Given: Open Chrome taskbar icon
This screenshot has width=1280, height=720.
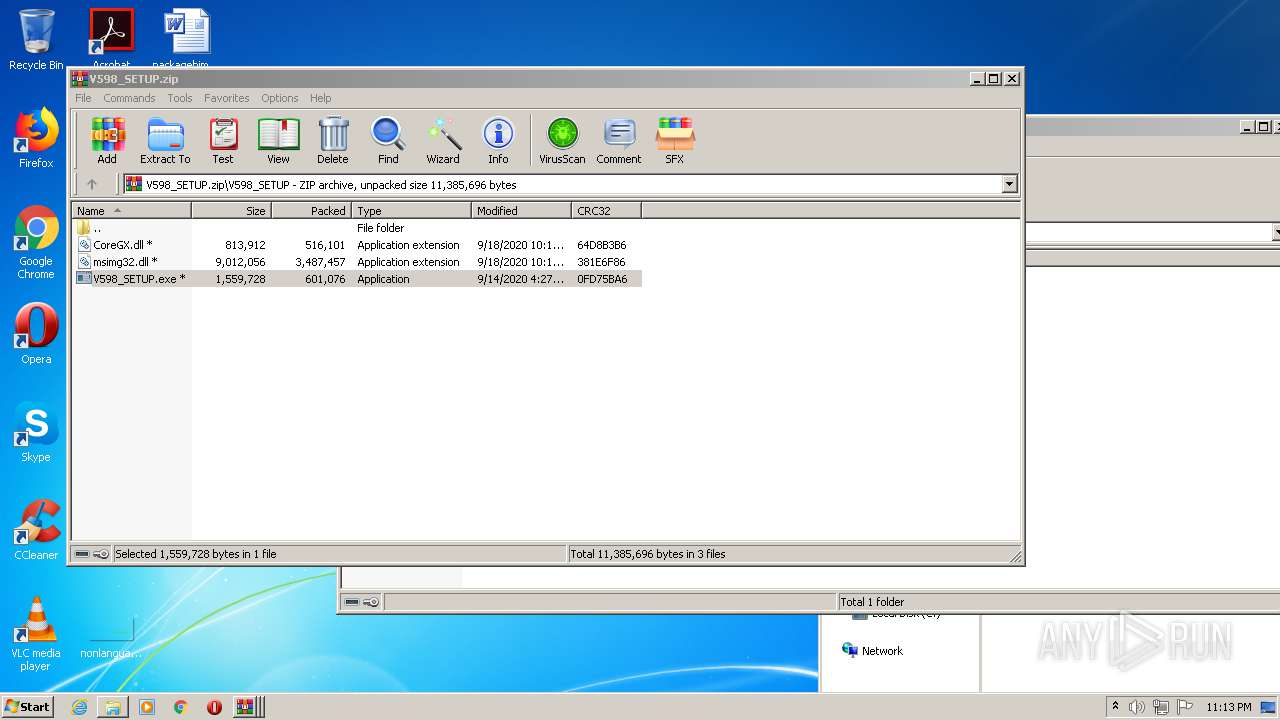Looking at the screenshot, I should pos(181,707).
